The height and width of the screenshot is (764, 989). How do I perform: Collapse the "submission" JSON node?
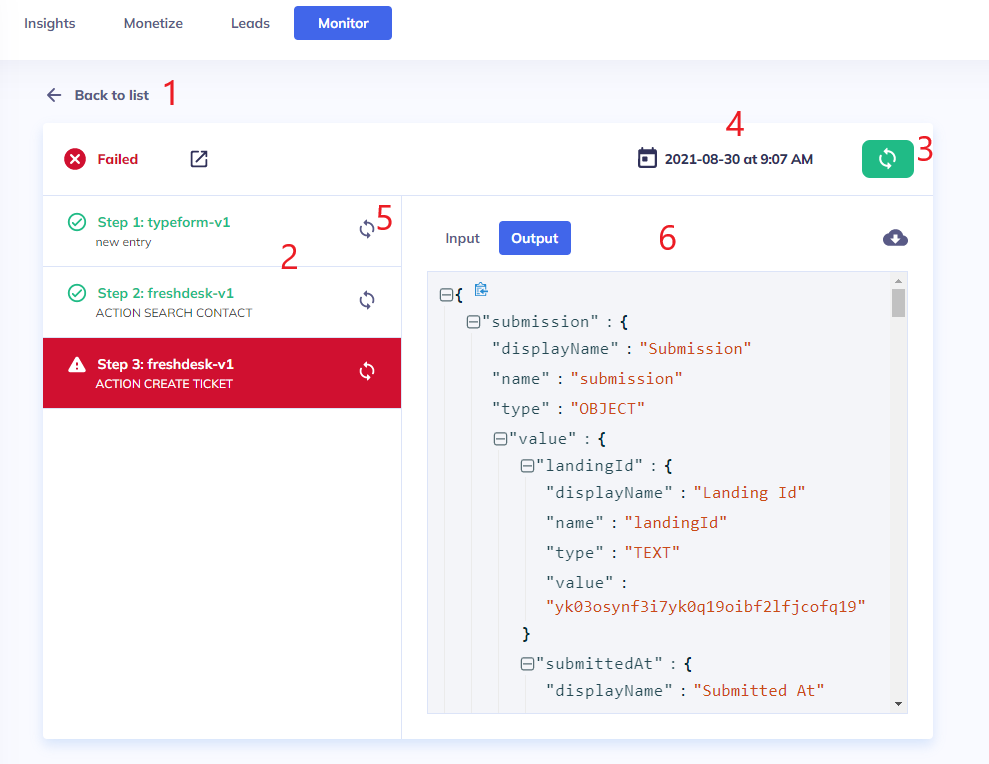(473, 322)
